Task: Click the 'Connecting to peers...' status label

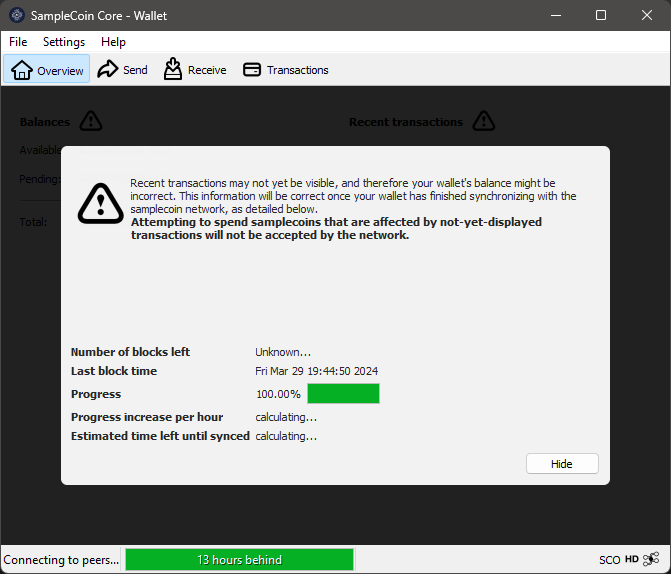Action: pos(61,560)
